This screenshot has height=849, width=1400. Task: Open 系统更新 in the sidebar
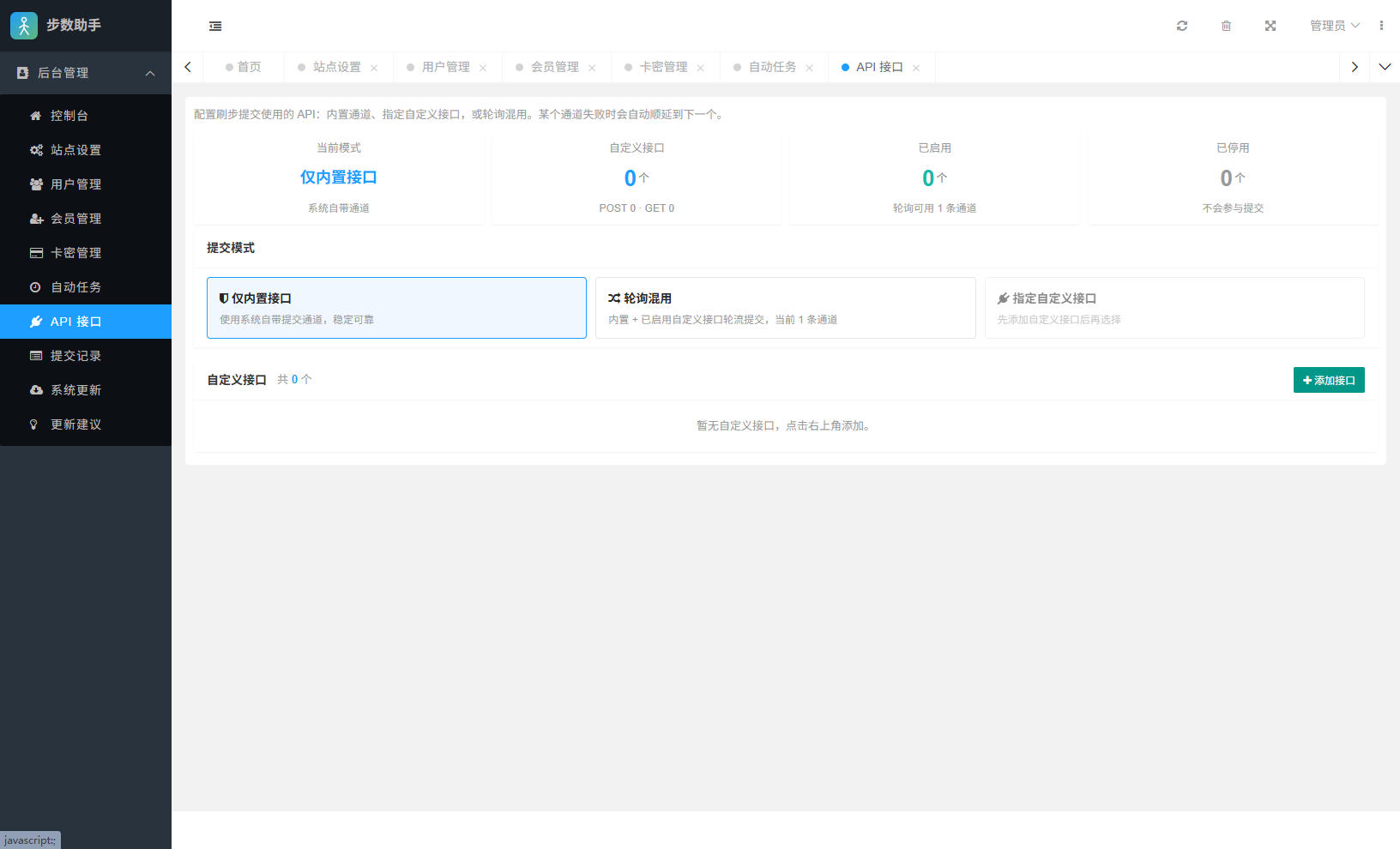[86, 390]
